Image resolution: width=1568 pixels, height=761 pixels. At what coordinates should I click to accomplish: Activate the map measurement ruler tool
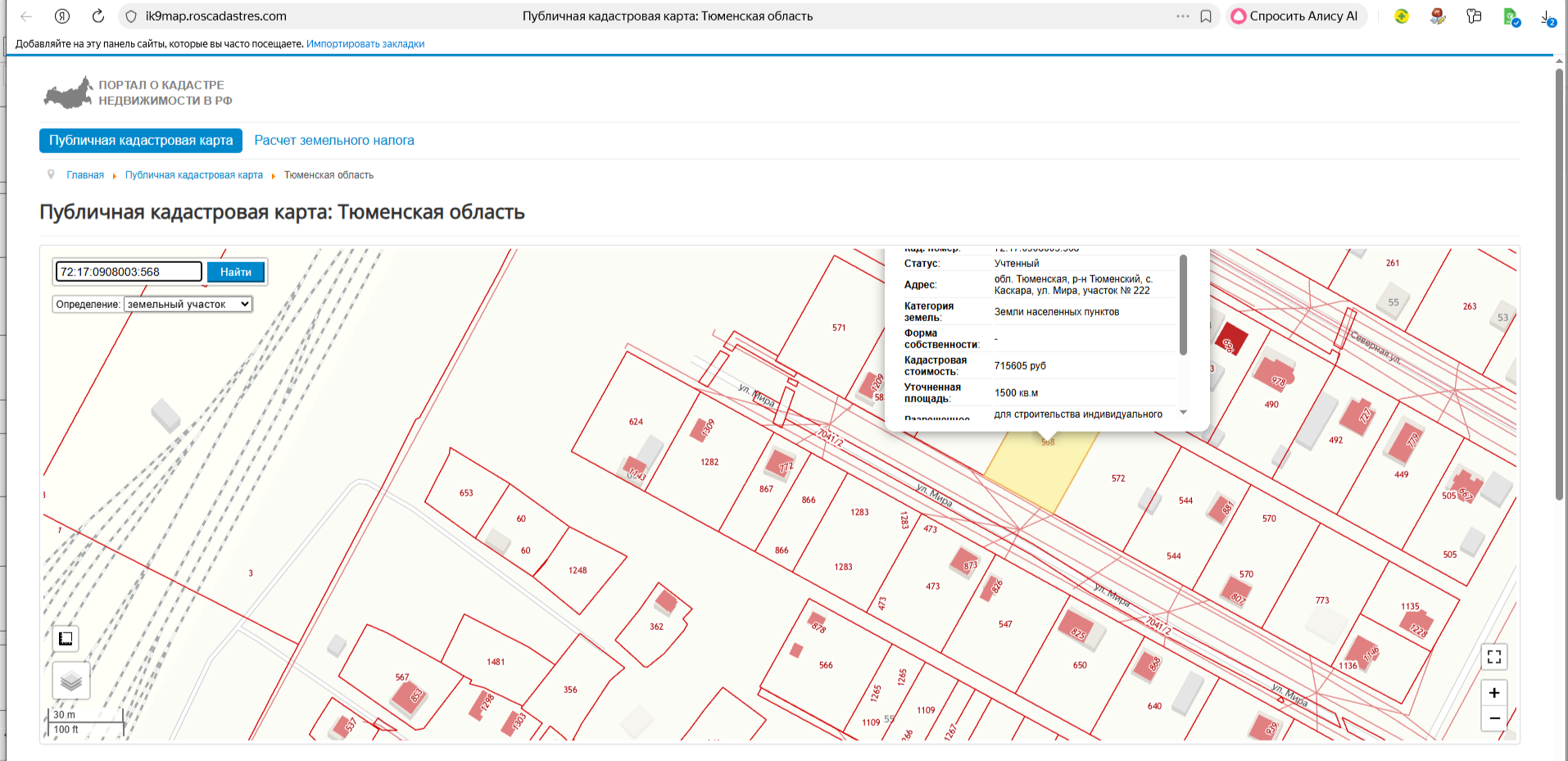coord(66,639)
